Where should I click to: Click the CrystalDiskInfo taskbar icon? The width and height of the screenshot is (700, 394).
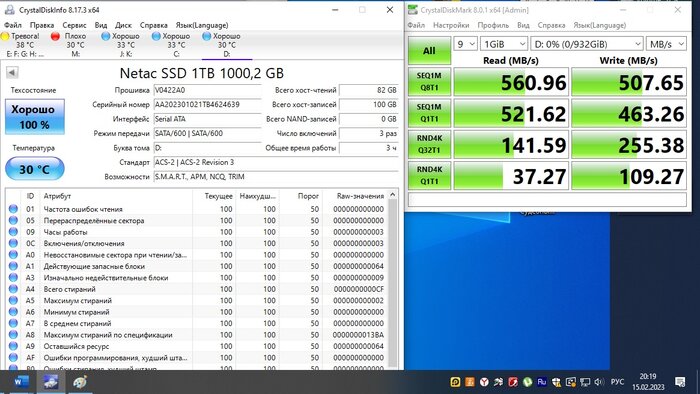pos(50,382)
